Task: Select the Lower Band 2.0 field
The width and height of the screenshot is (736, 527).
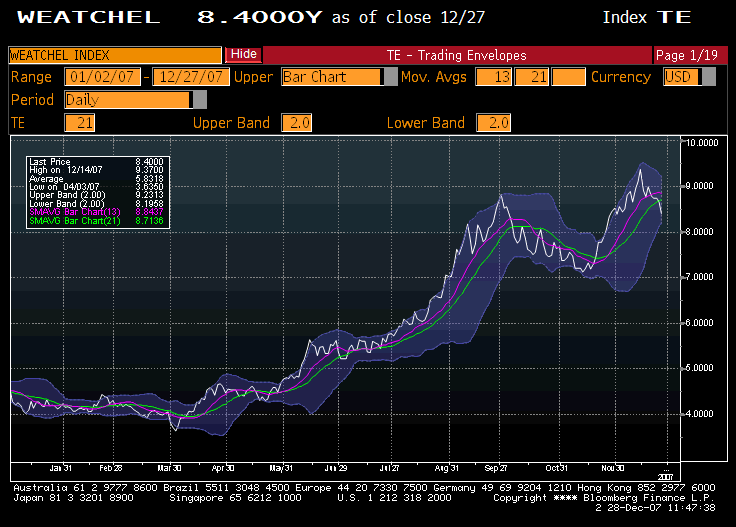Action: 494,123
